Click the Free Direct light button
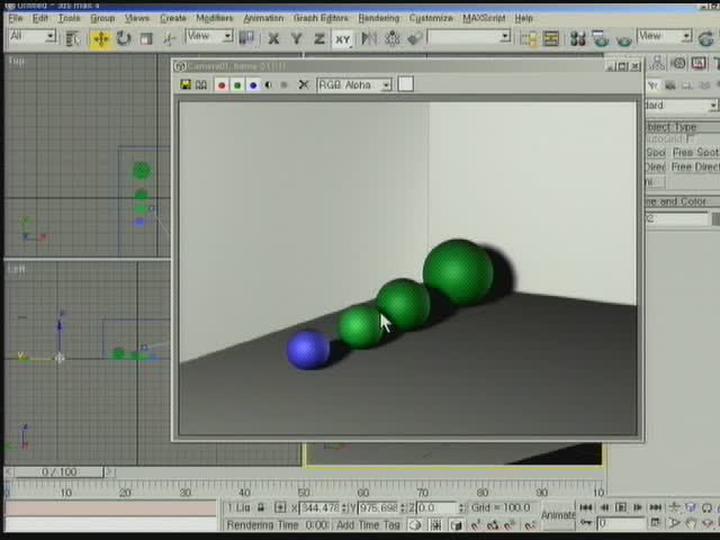720x540 pixels. tap(694, 167)
